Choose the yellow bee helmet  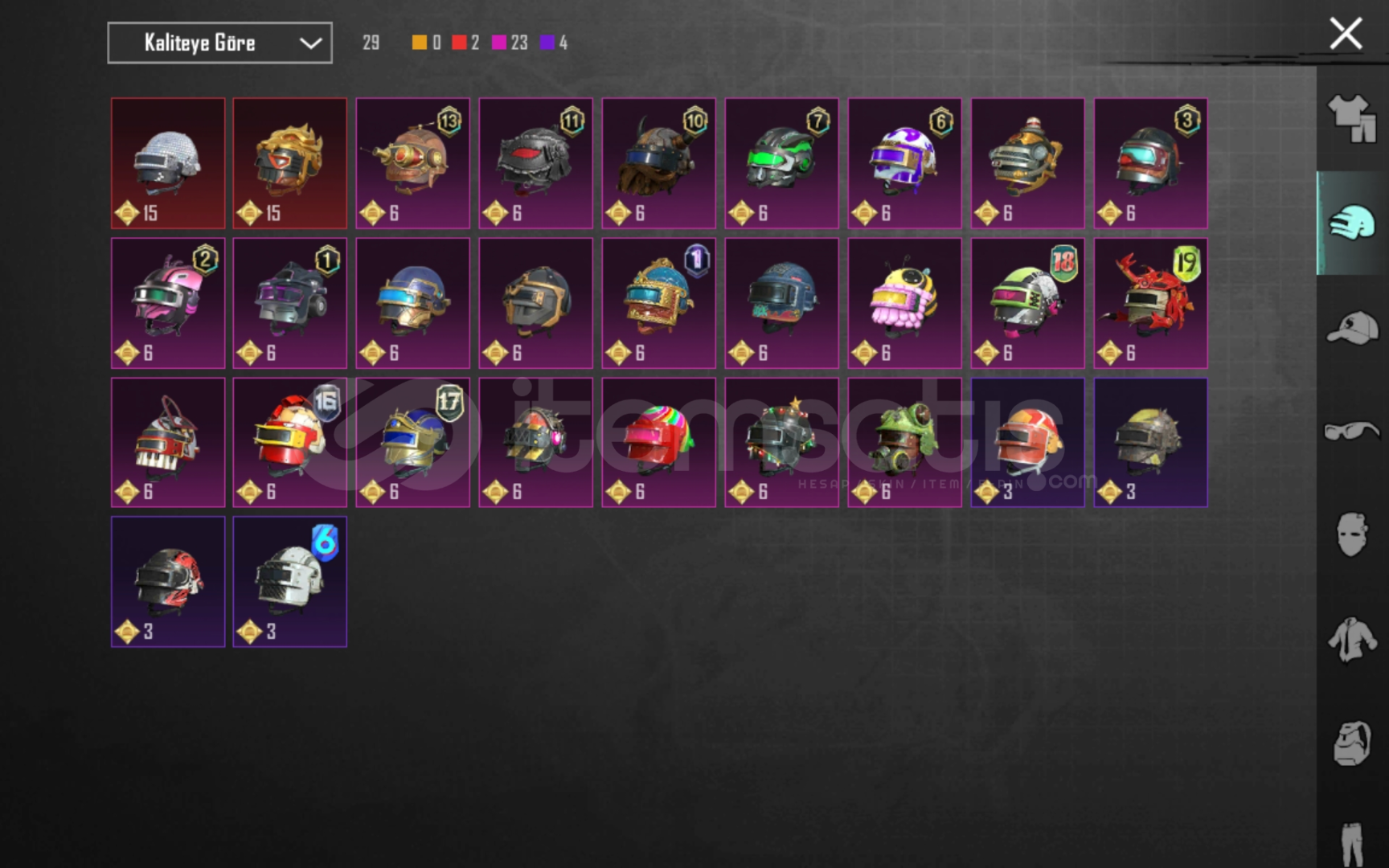904,303
